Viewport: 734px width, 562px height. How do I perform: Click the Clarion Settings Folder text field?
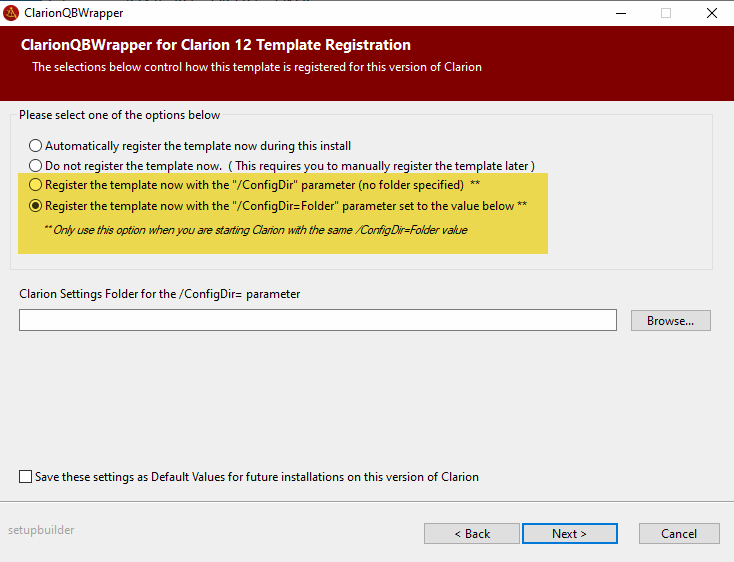(317, 320)
